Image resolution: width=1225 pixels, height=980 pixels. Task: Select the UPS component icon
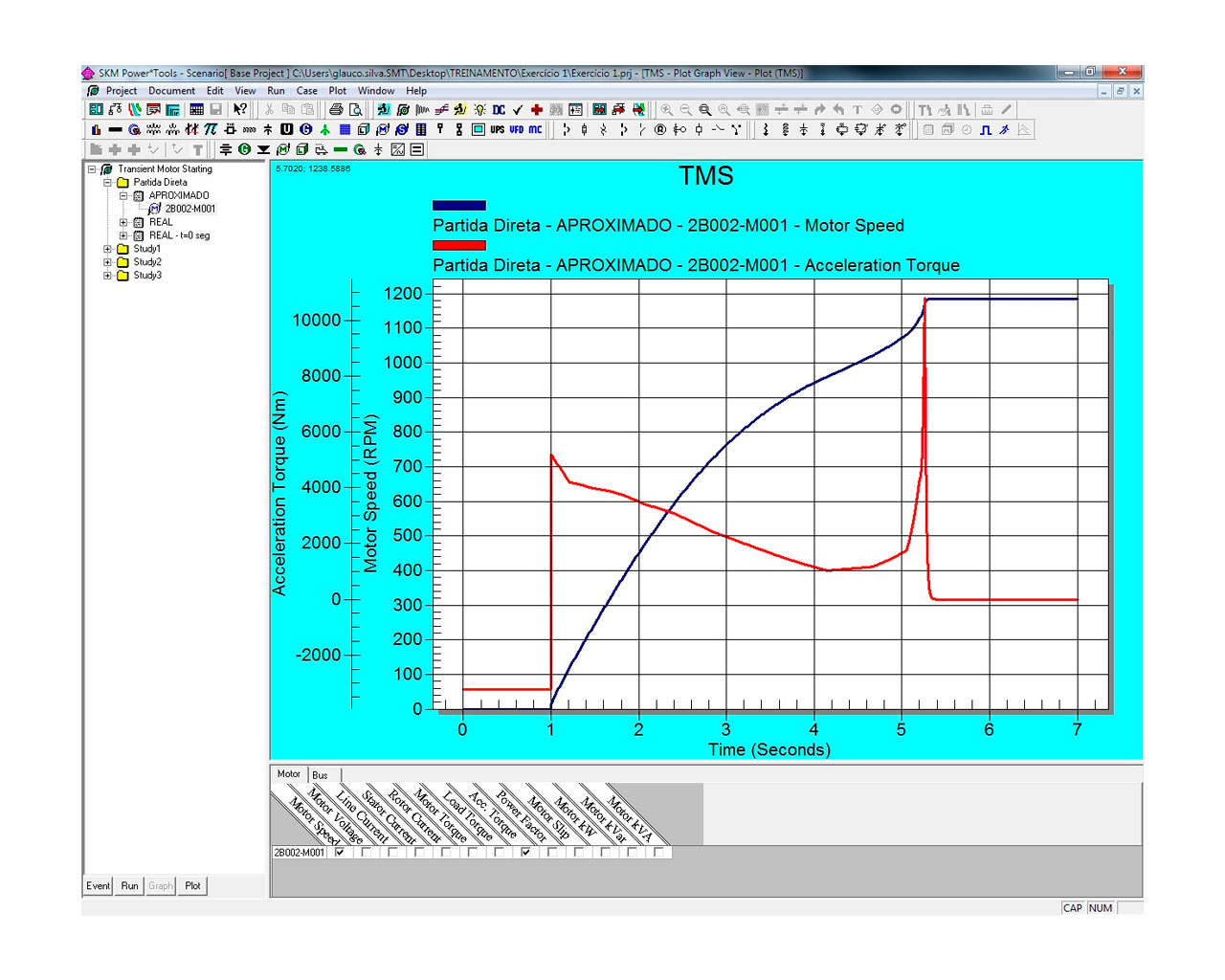pos(498,129)
